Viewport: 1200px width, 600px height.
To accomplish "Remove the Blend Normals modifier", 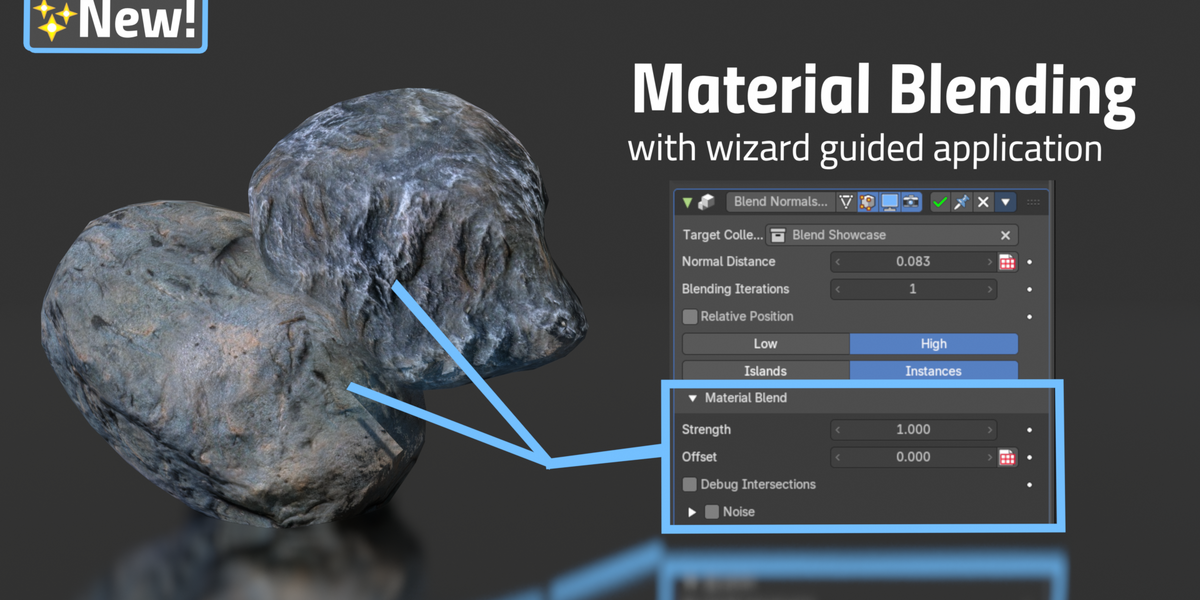I will pyautogui.click(x=984, y=202).
